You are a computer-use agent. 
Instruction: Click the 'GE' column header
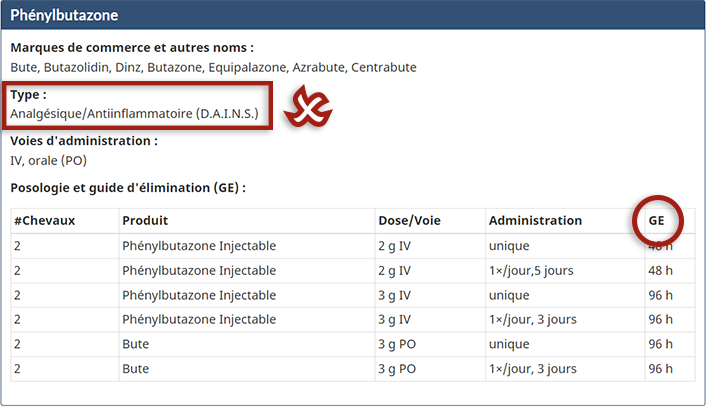656,221
